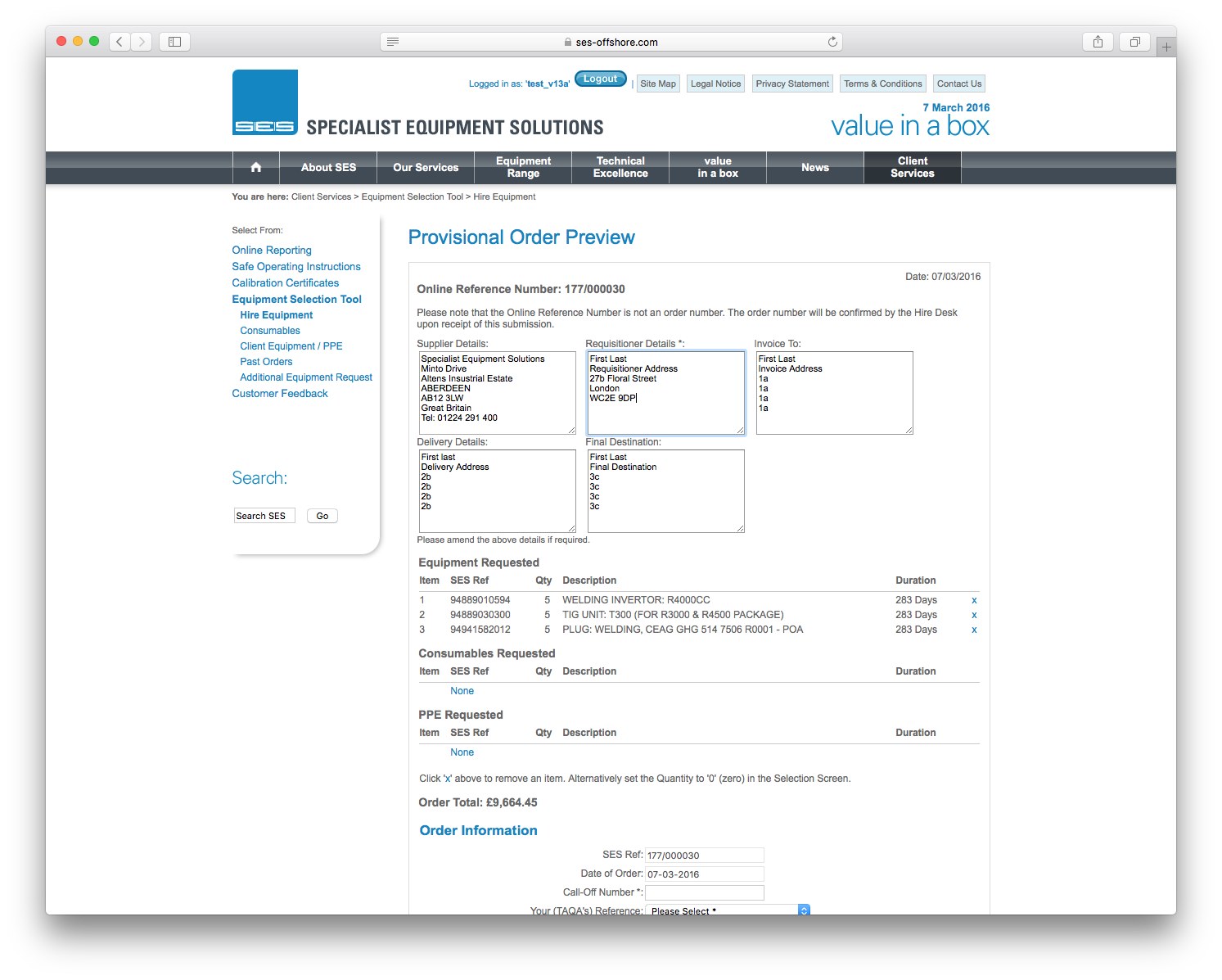
Task: Open Equipment Selection Tool sidebar link
Action: tap(296, 299)
